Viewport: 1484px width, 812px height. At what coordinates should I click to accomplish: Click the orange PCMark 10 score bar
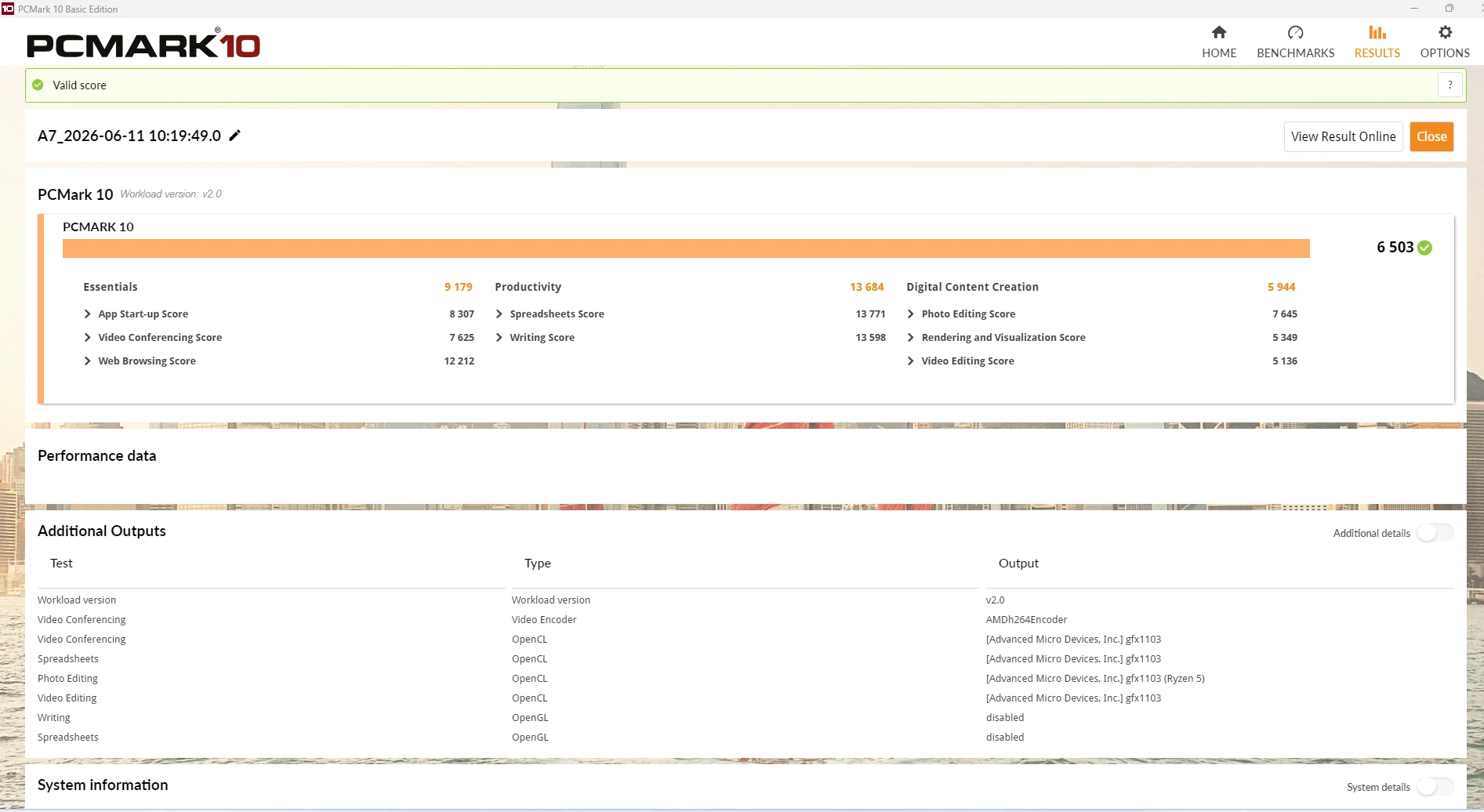686,248
